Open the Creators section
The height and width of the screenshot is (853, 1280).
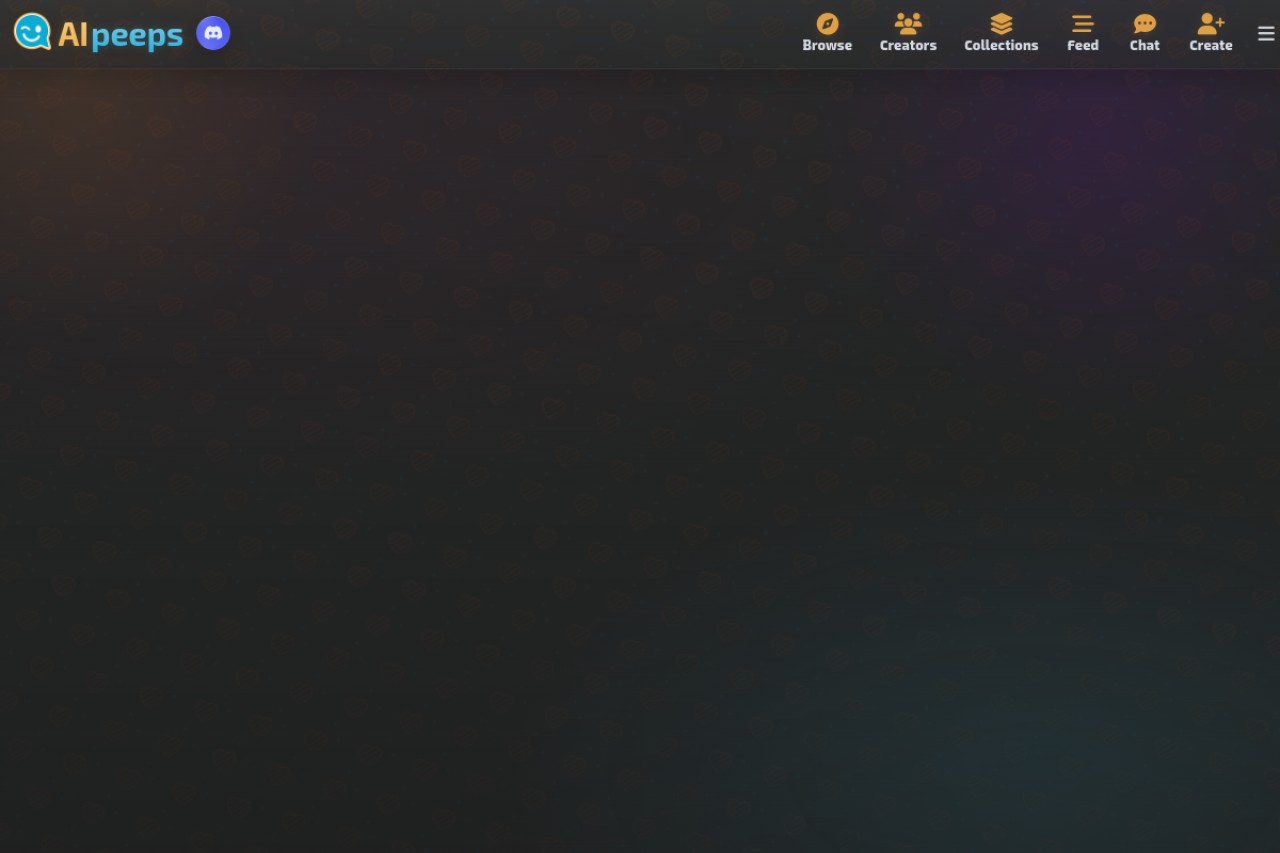(x=908, y=33)
